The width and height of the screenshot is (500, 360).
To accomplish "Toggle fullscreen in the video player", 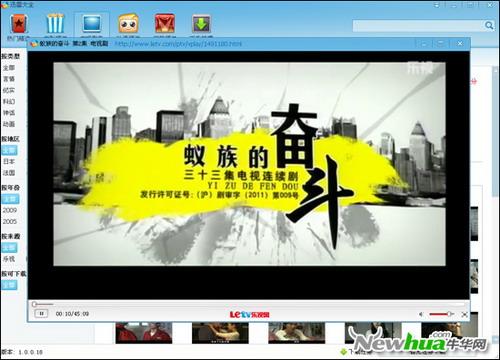I will (x=464, y=314).
